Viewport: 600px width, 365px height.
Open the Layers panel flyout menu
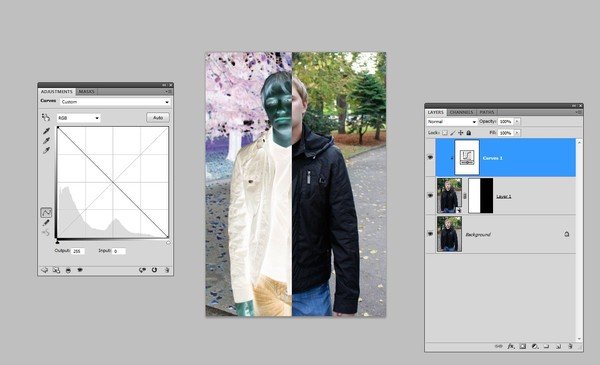578,112
